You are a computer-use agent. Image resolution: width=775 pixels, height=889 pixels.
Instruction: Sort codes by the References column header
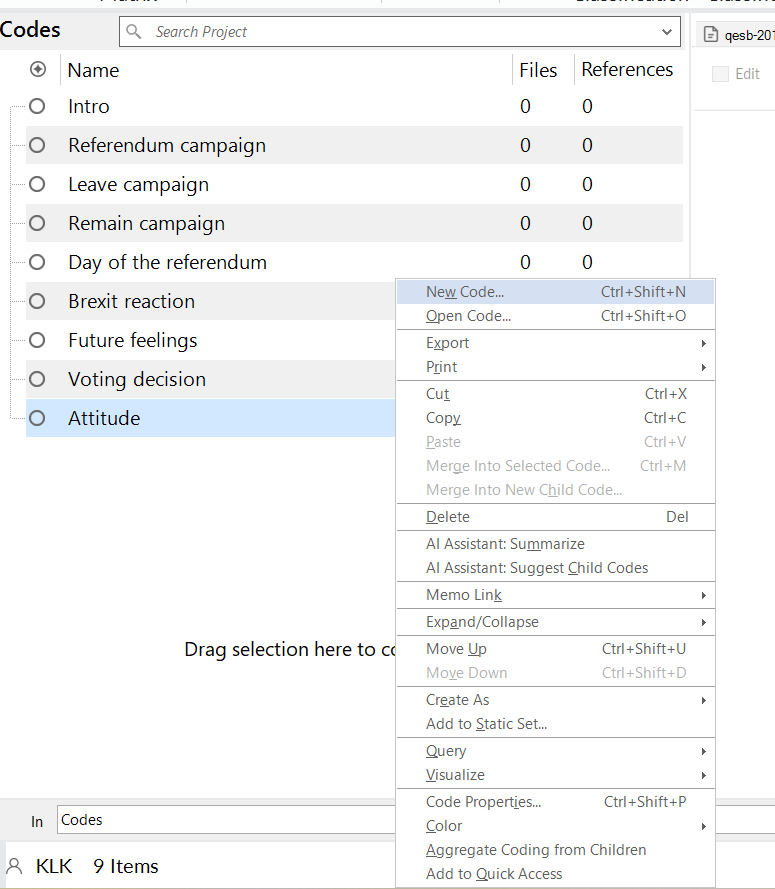tap(627, 70)
